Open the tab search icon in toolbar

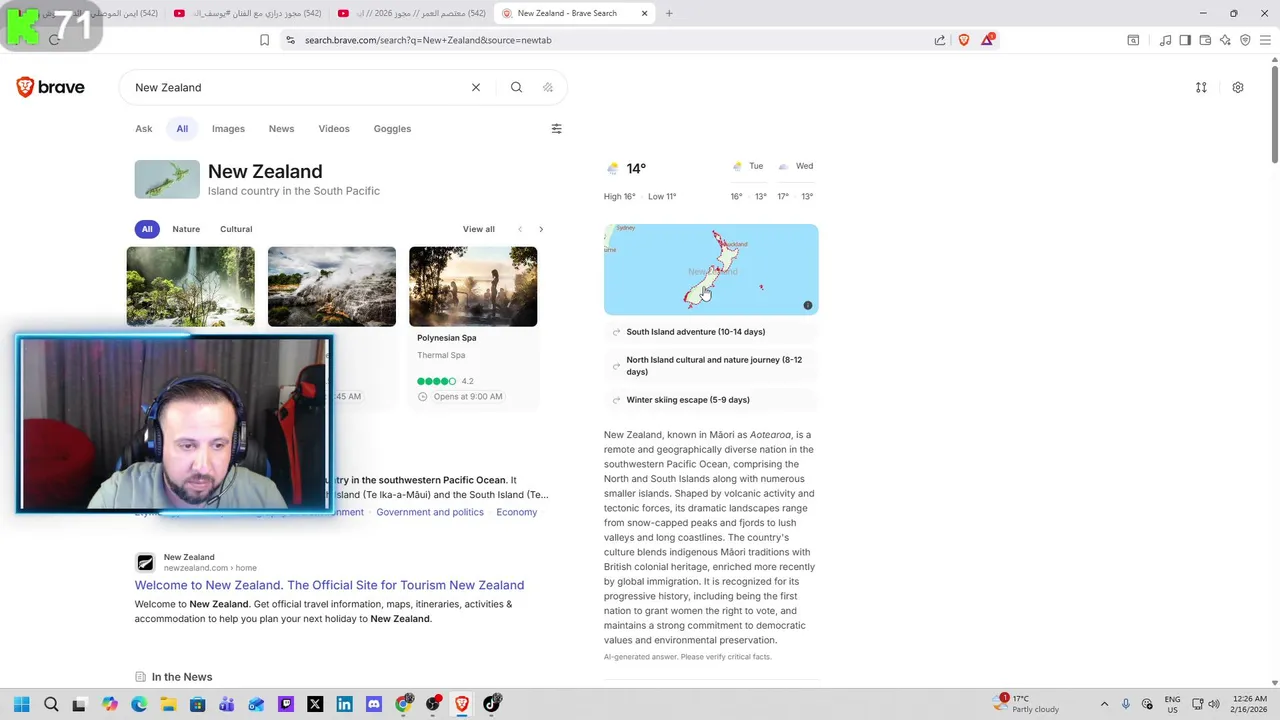point(1133,40)
